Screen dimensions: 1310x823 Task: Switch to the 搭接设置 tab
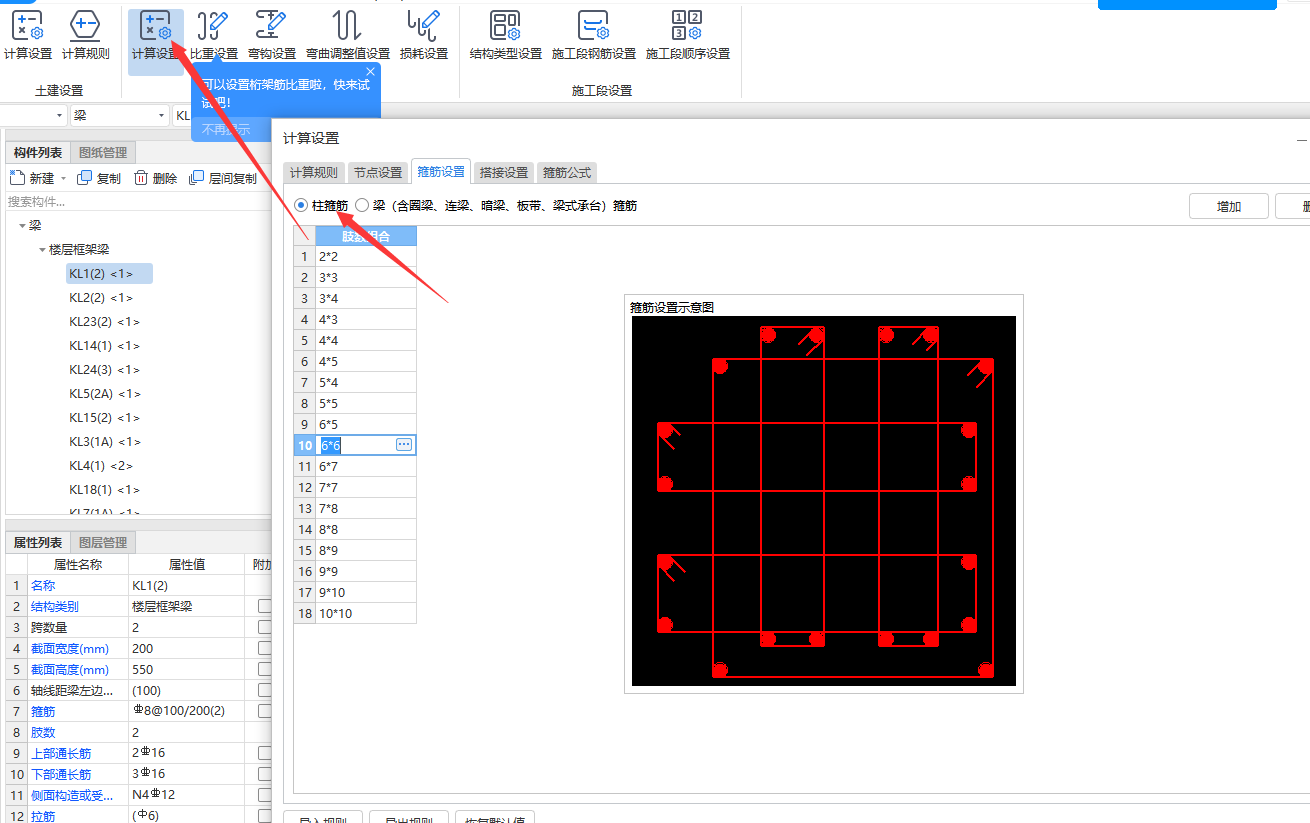504,172
